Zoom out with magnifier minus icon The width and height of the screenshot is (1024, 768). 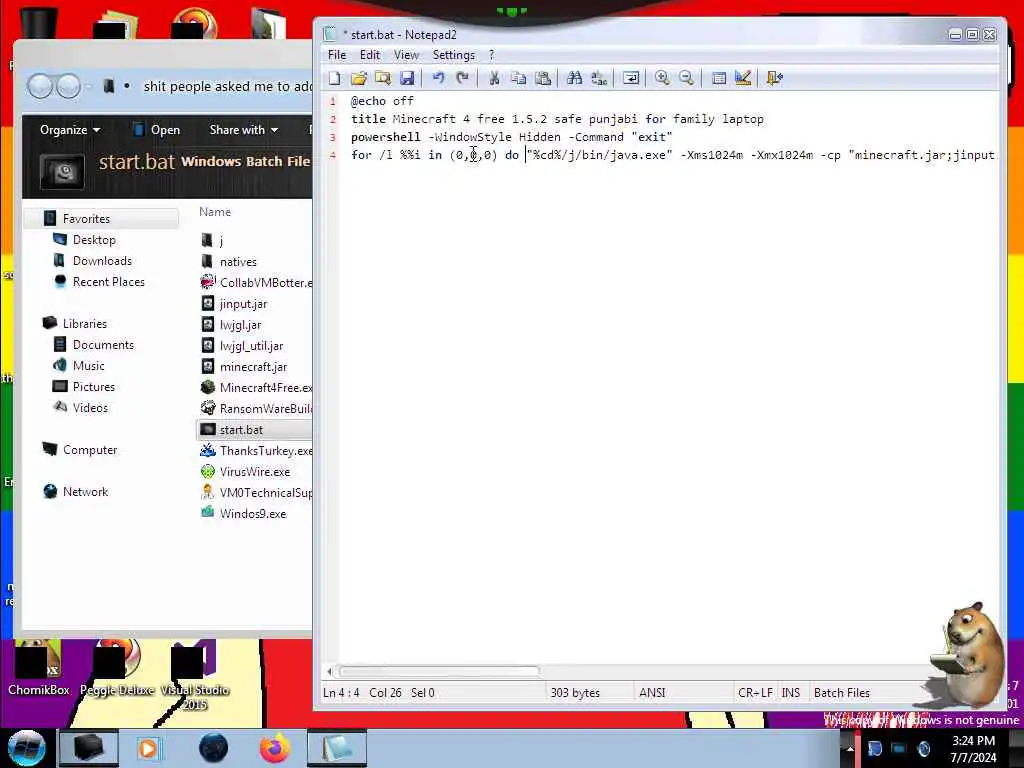686,78
